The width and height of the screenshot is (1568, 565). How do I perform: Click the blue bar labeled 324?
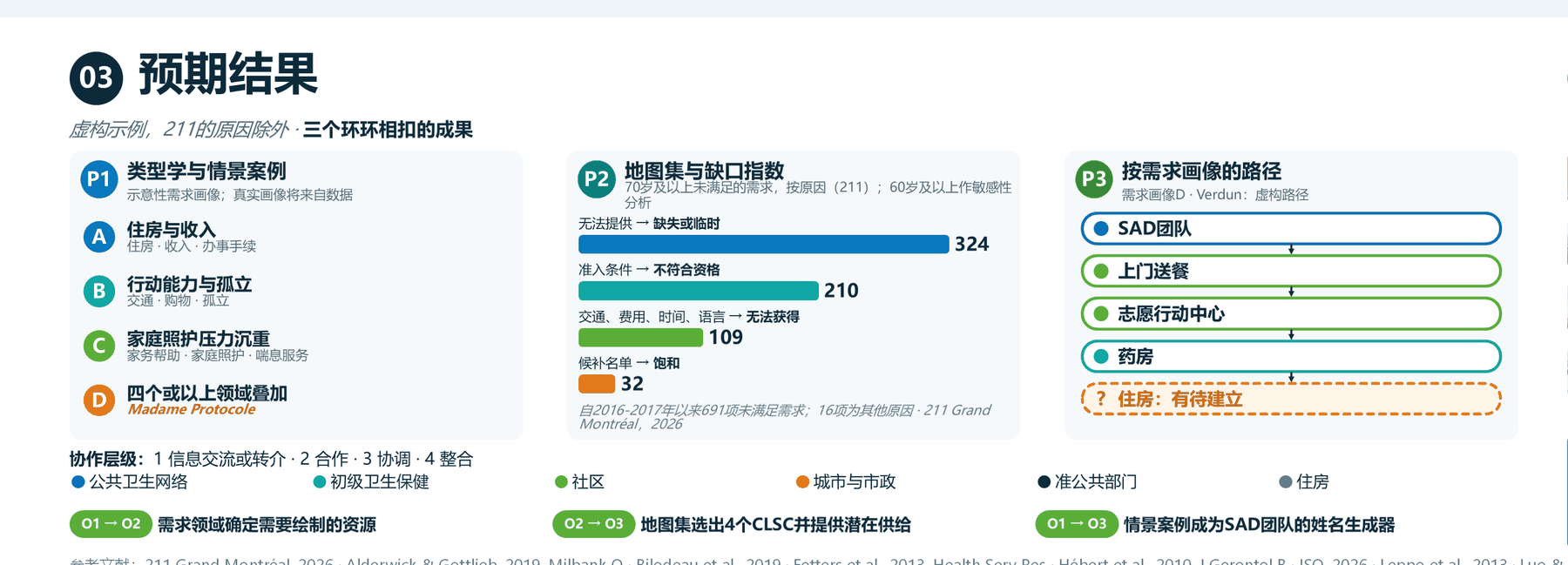coord(764,245)
